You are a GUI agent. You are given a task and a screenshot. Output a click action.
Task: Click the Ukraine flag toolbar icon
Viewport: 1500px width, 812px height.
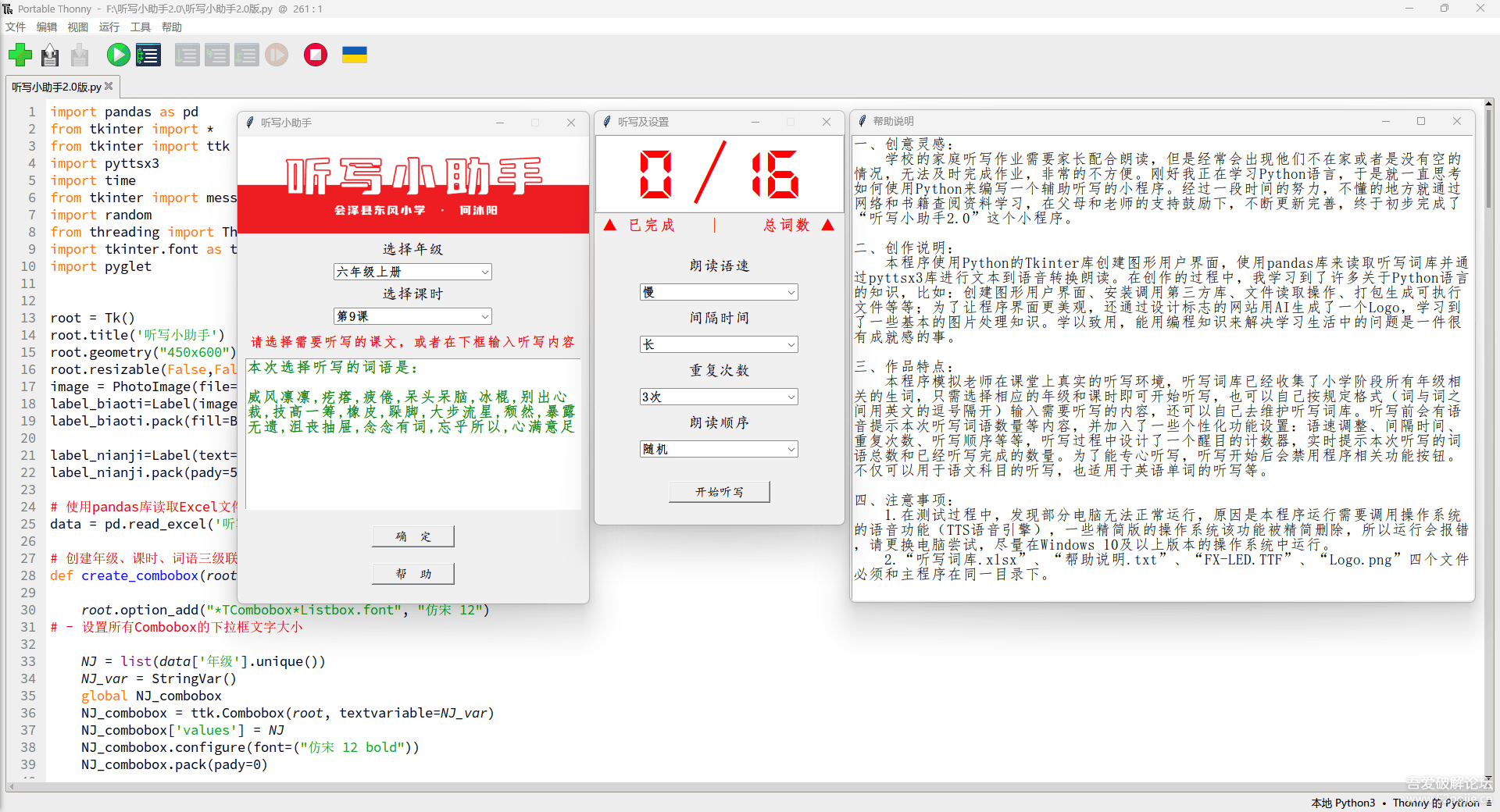point(355,55)
